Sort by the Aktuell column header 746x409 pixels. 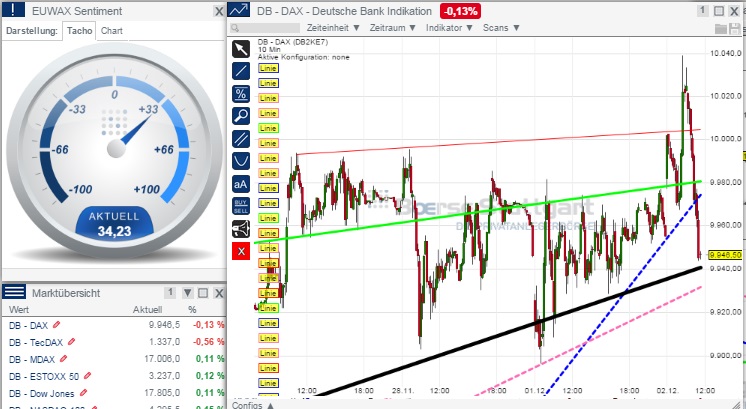tap(147, 310)
